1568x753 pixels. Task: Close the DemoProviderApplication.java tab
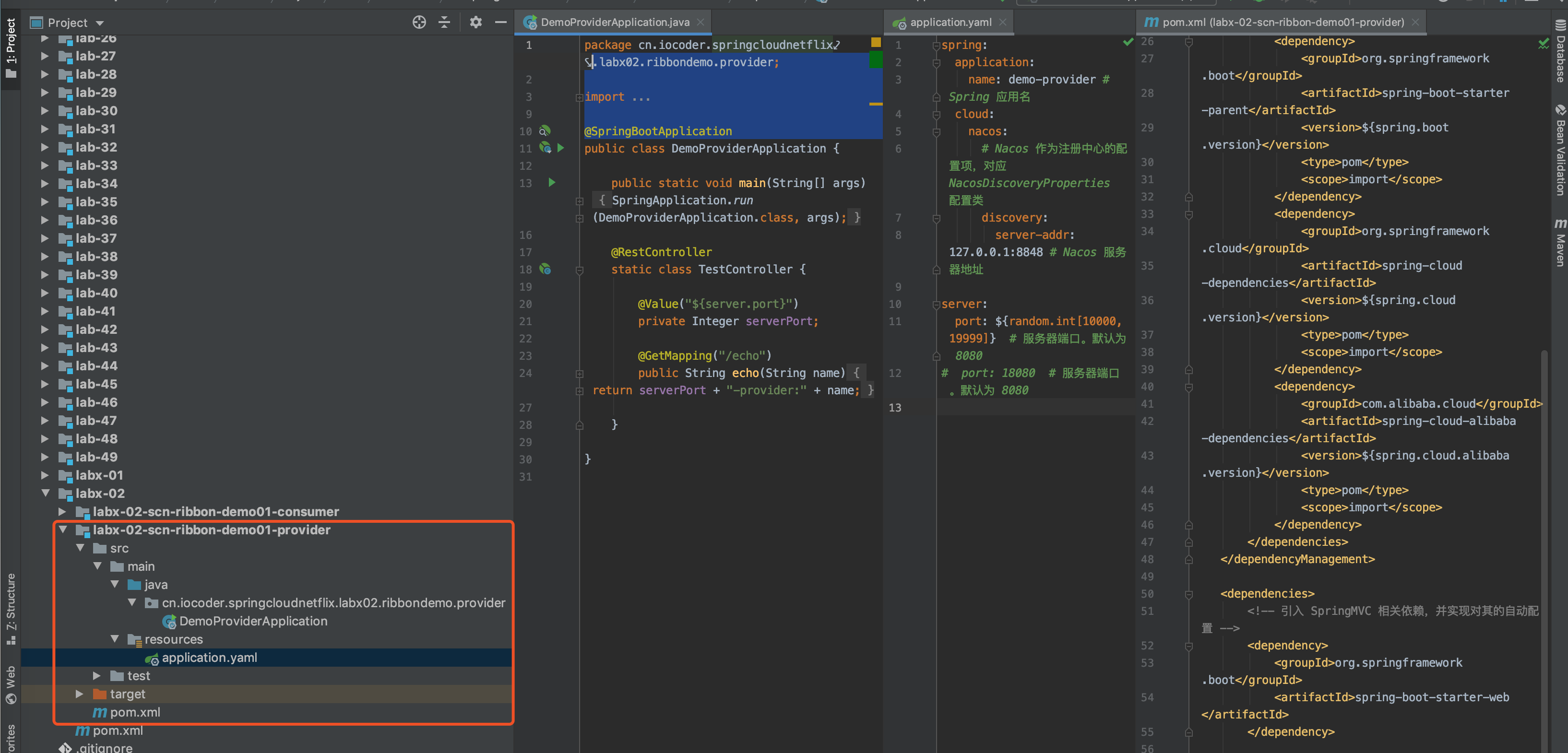point(701,23)
